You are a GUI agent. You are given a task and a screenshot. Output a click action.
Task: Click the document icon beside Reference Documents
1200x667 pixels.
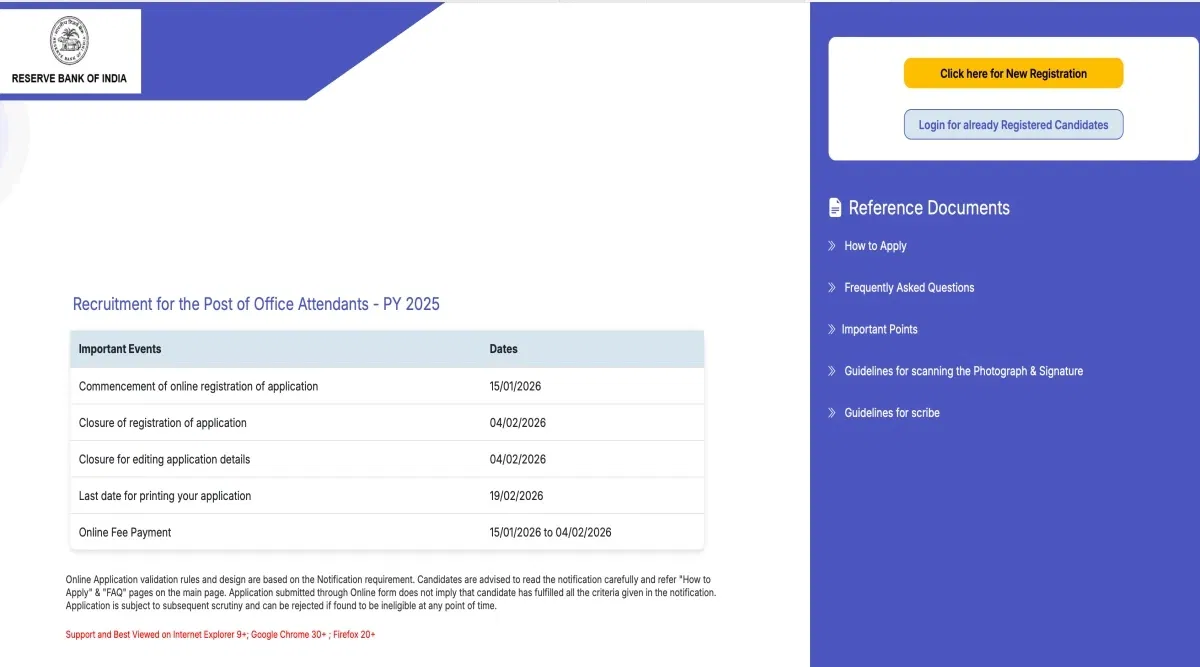click(835, 207)
